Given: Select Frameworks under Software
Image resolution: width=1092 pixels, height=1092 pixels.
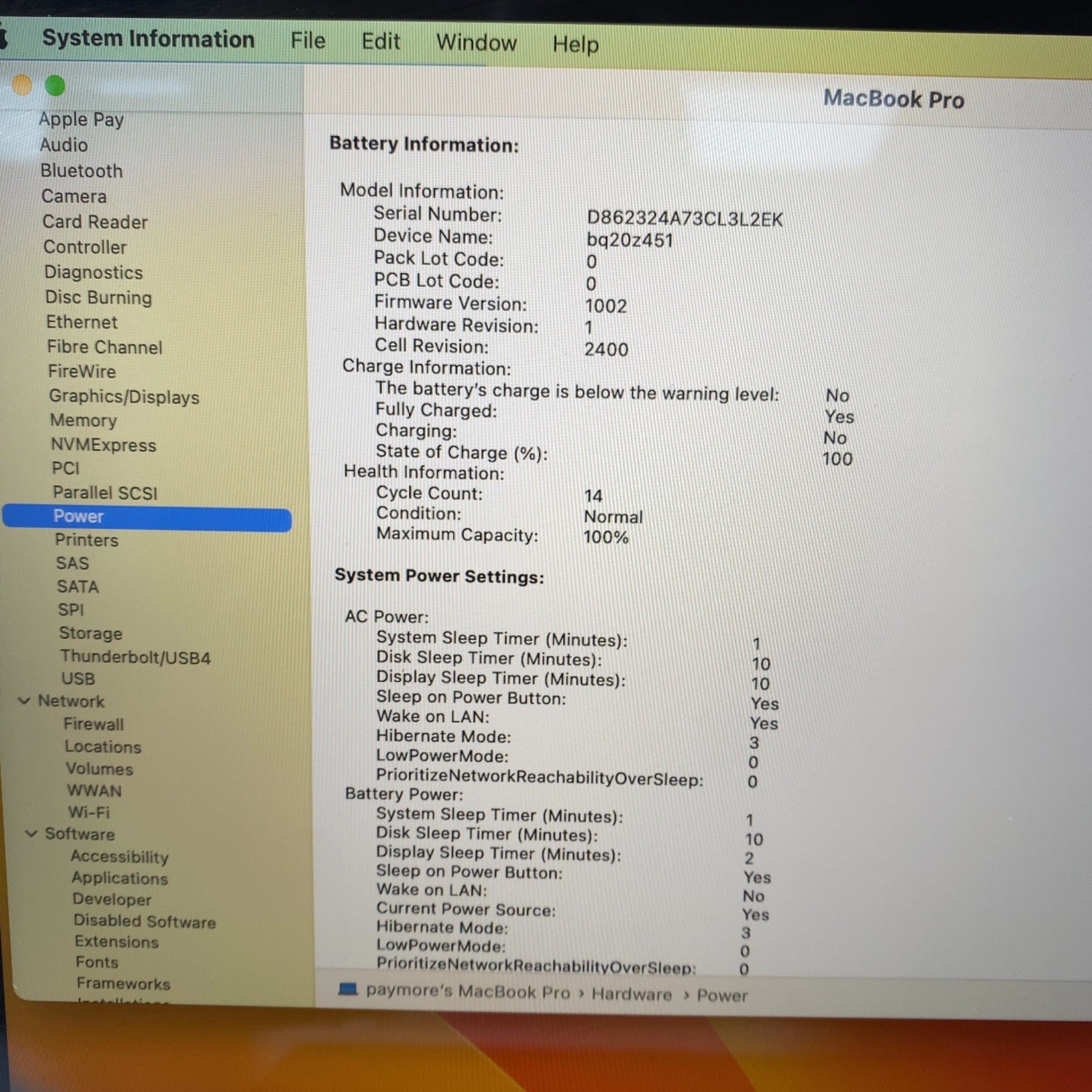Looking at the screenshot, I should 124,984.
